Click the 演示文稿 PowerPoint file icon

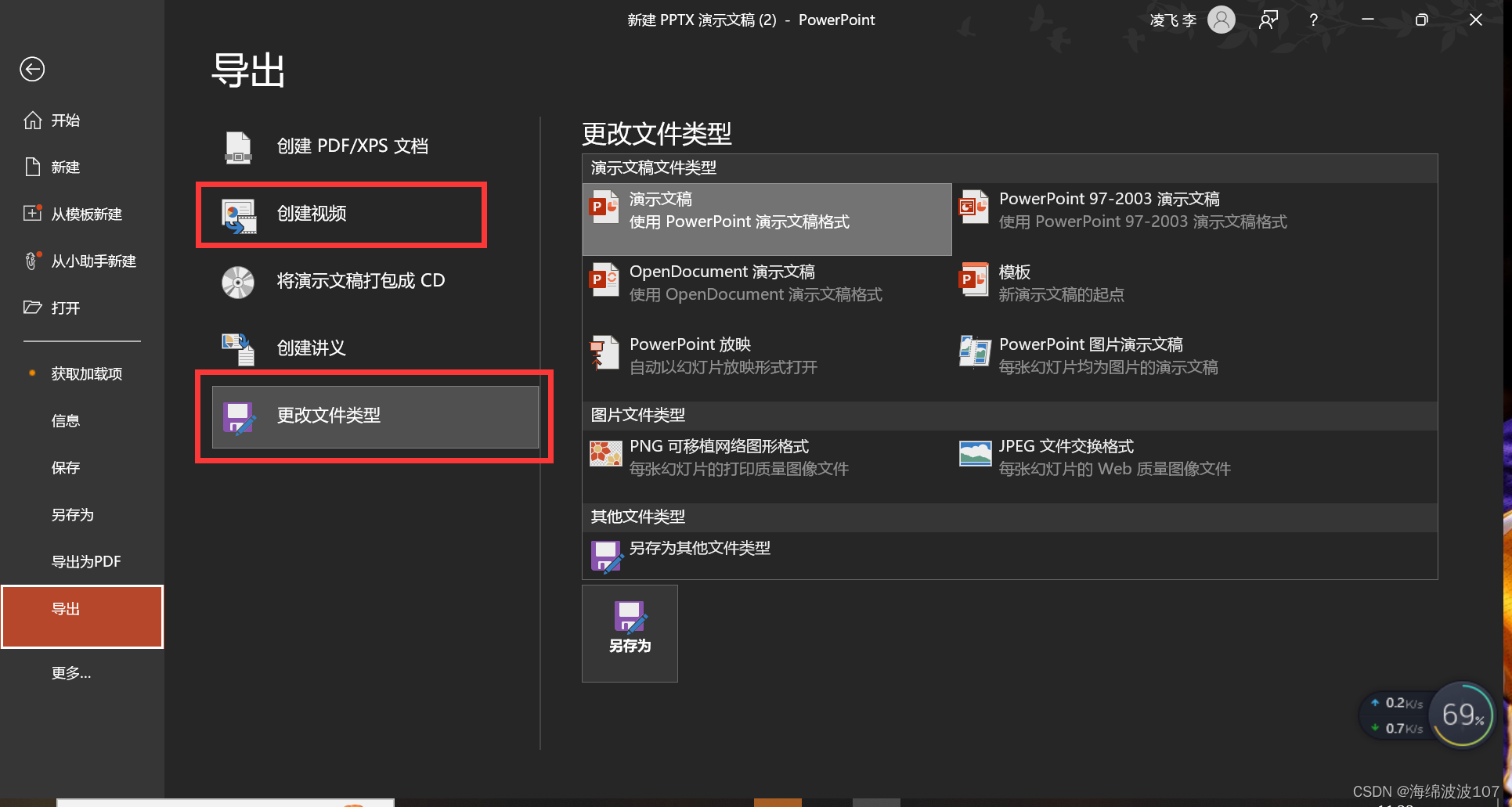pyautogui.click(x=604, y=207)
